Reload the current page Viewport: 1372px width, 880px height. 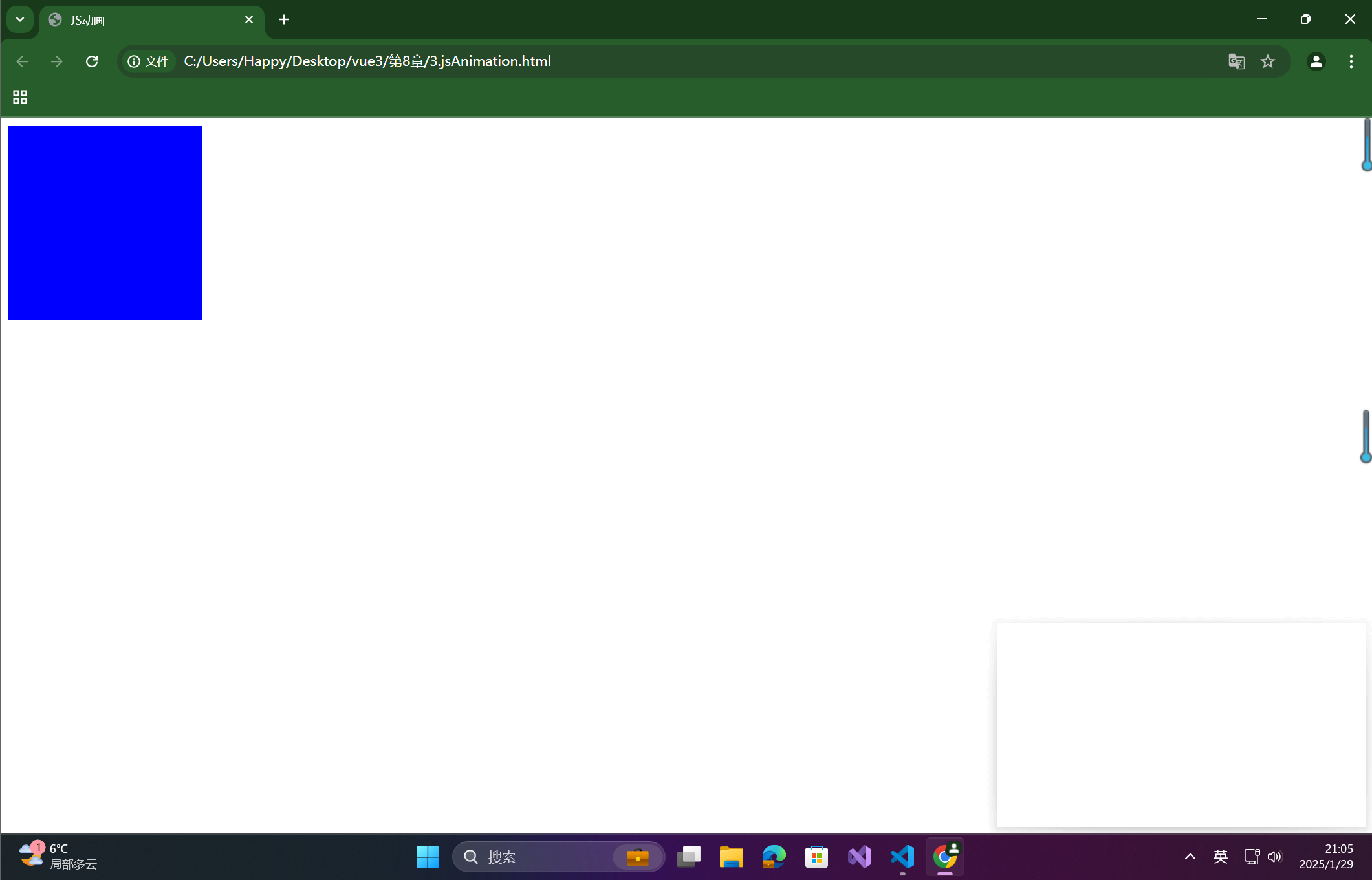(92, 61)
